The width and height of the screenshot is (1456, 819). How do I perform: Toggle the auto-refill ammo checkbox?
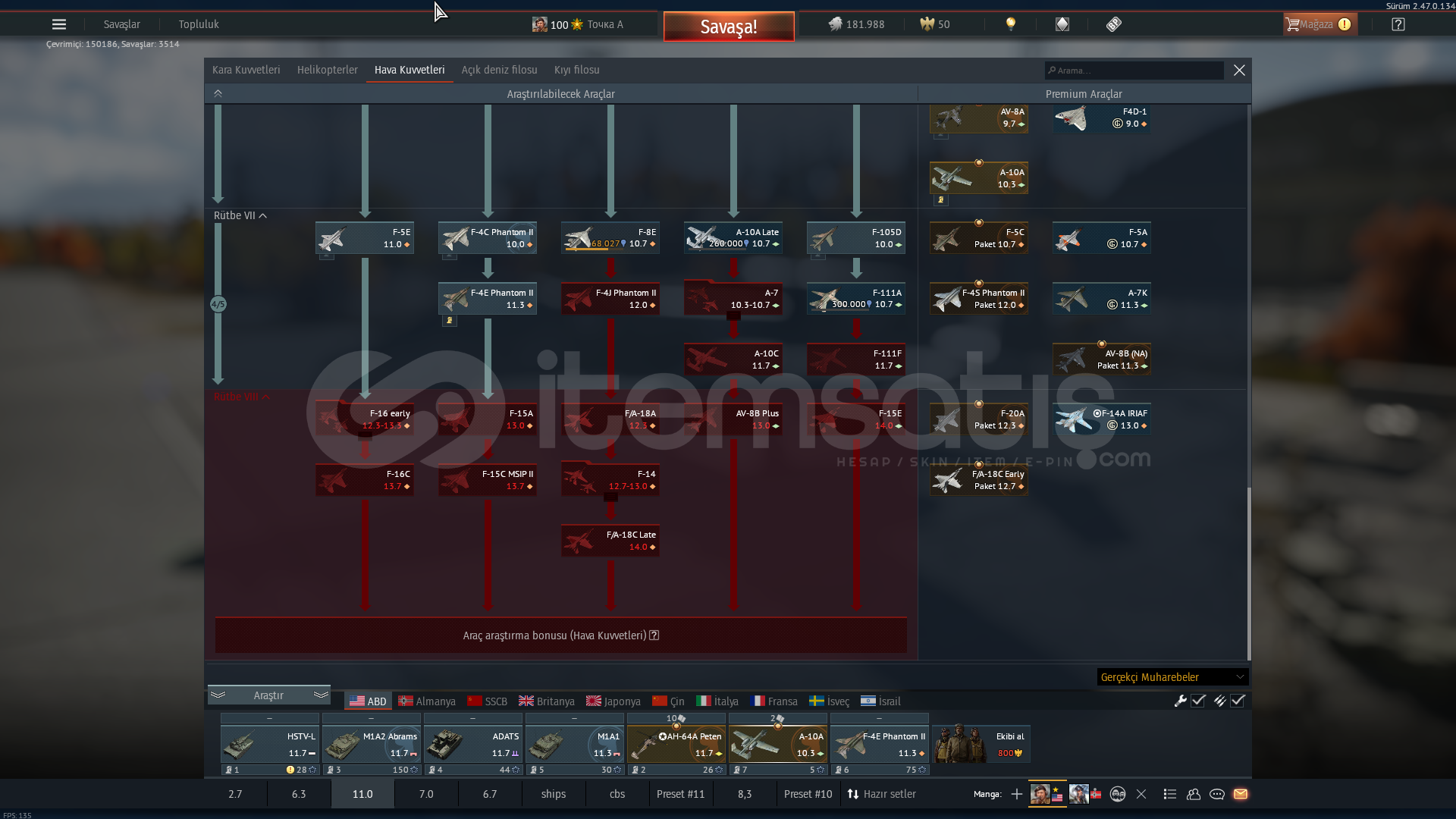[x=1238, y=701]
